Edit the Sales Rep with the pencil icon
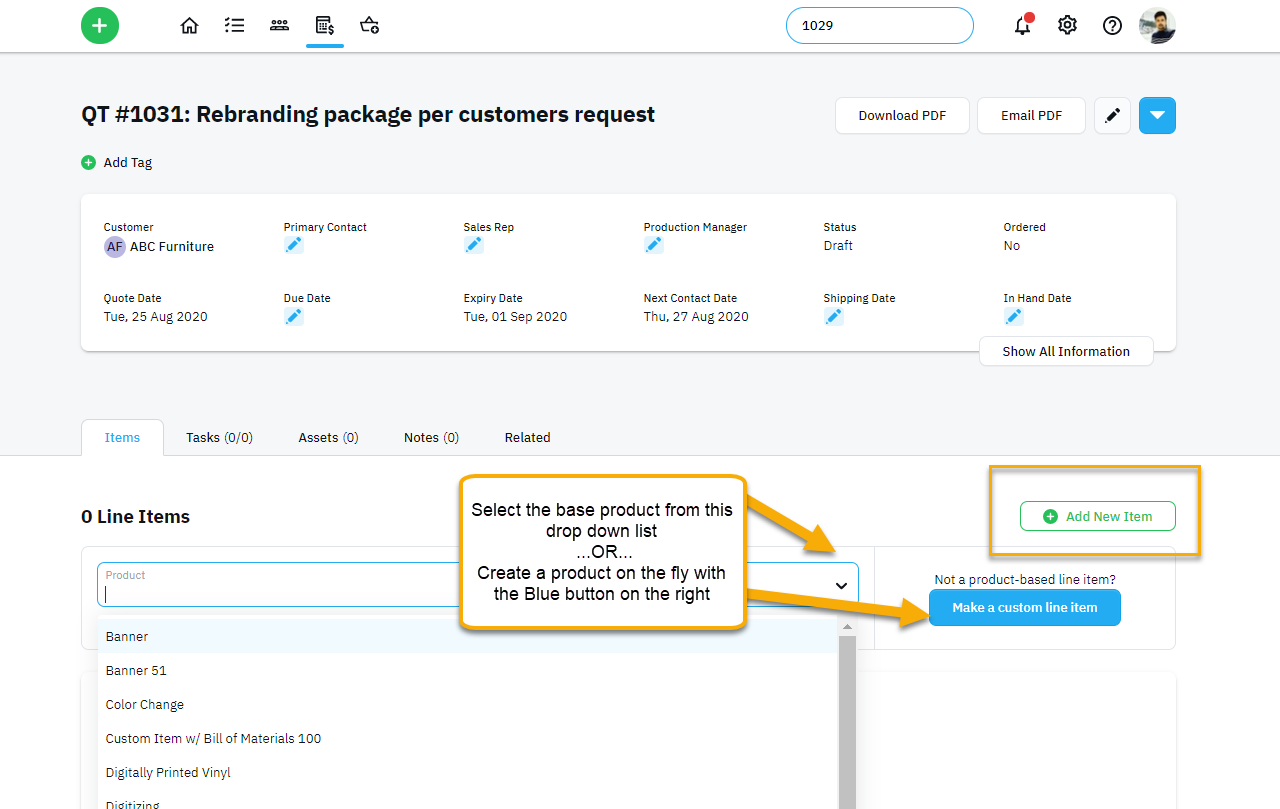1280x809 pixels. pos(473,244)
